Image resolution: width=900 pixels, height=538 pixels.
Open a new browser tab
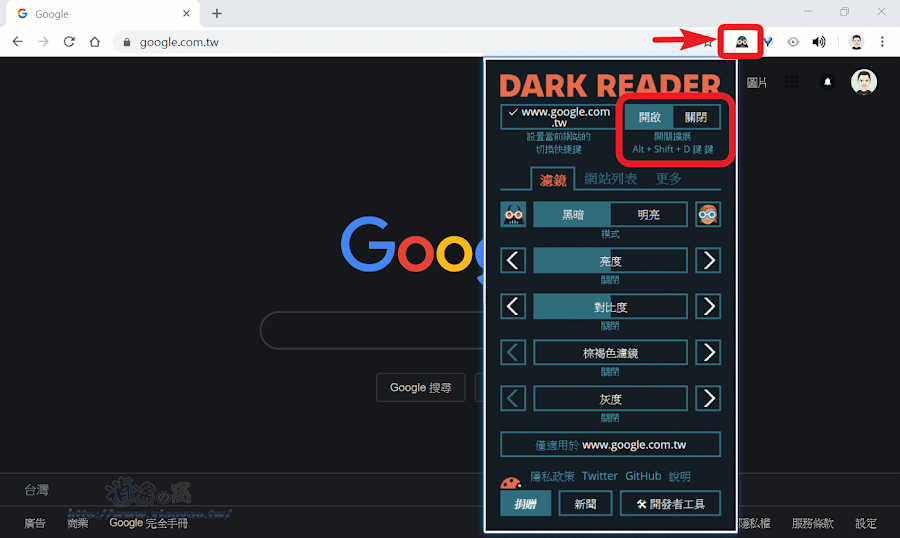tap(216, 13)
